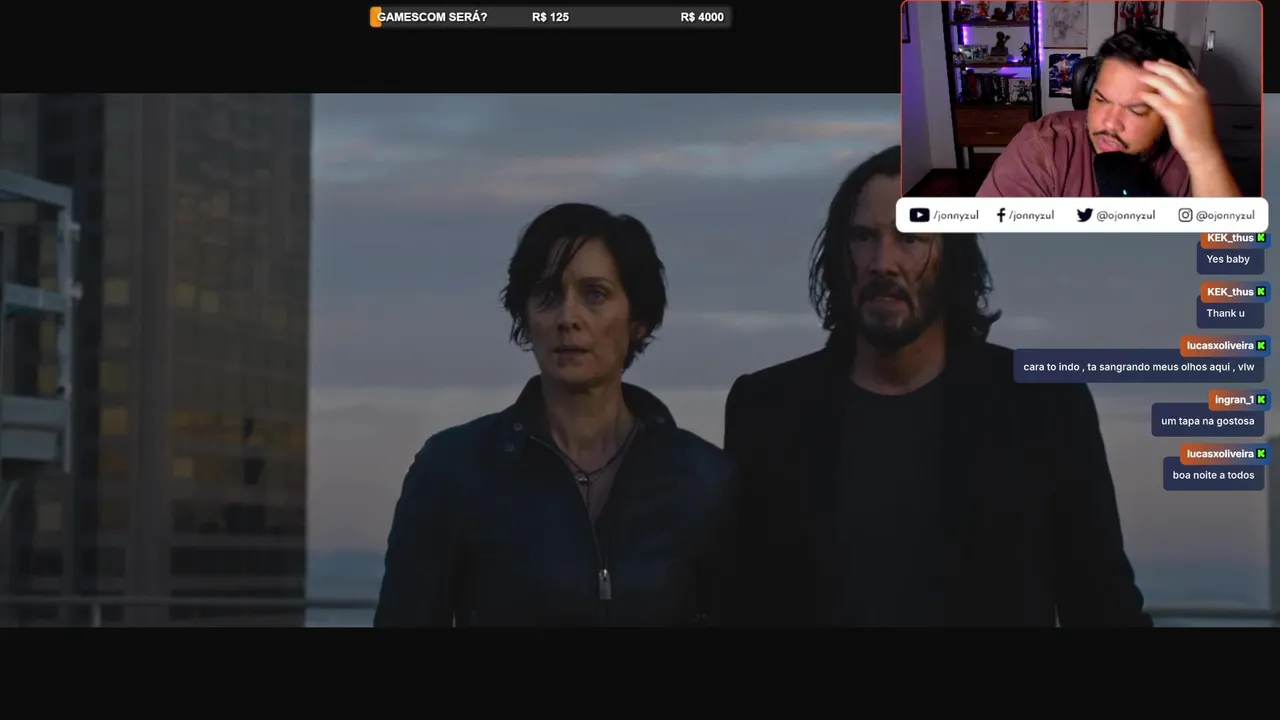Click the badge beside KEK_thus 'Yes baby'

pyautogui.click(x=1261, y=238)
